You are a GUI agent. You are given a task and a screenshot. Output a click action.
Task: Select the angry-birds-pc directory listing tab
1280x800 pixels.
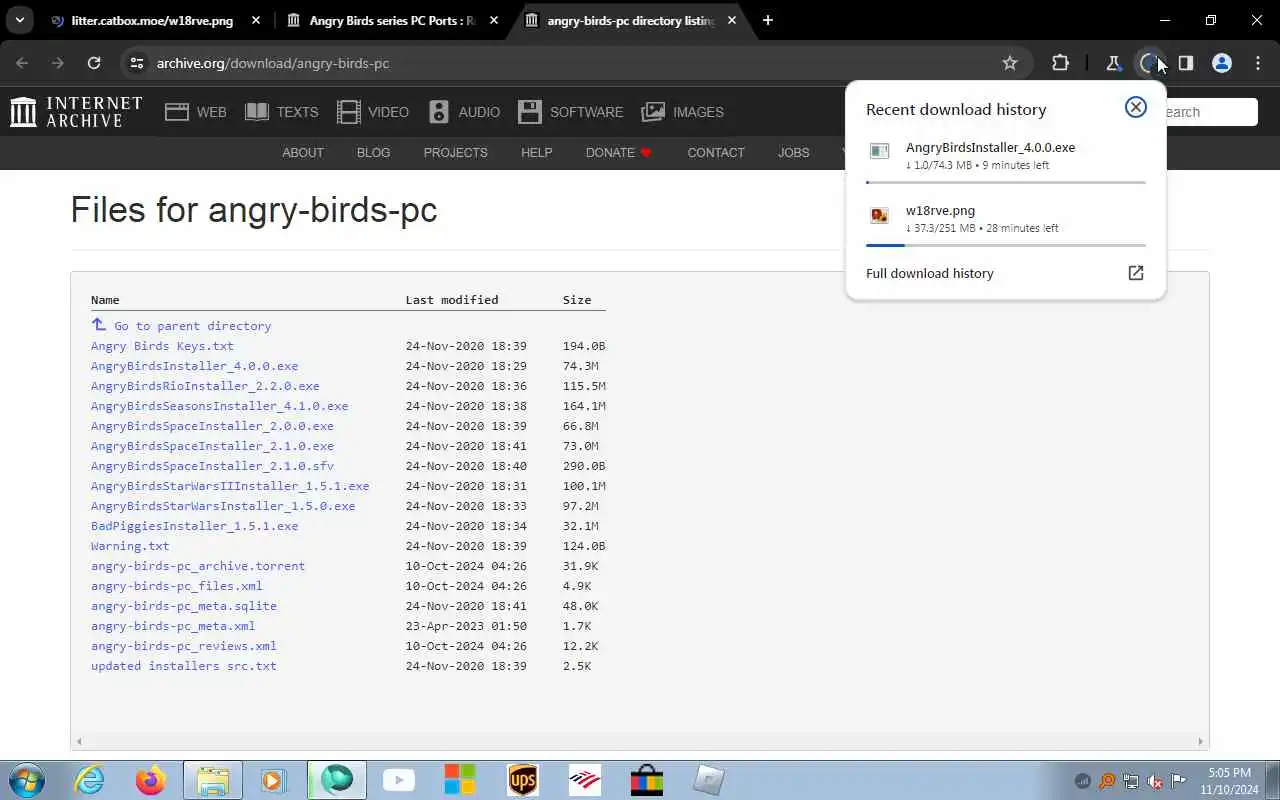coord(629,20)
